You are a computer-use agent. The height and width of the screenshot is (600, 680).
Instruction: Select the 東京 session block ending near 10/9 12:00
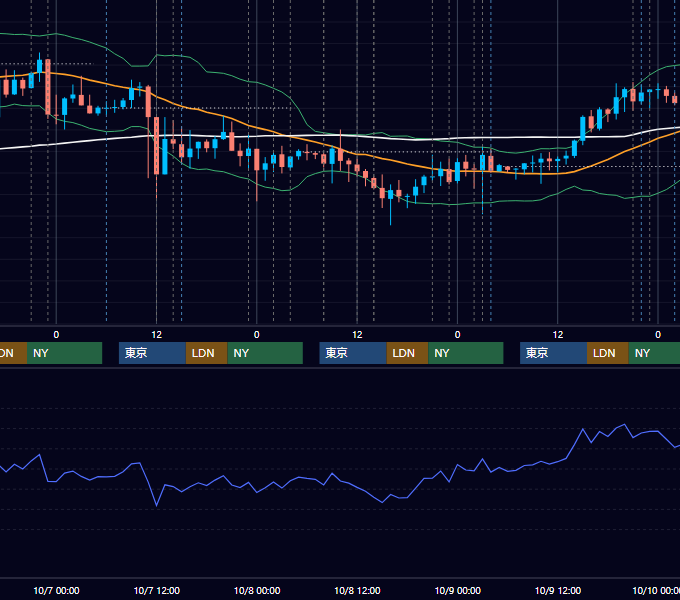[553, 353]
